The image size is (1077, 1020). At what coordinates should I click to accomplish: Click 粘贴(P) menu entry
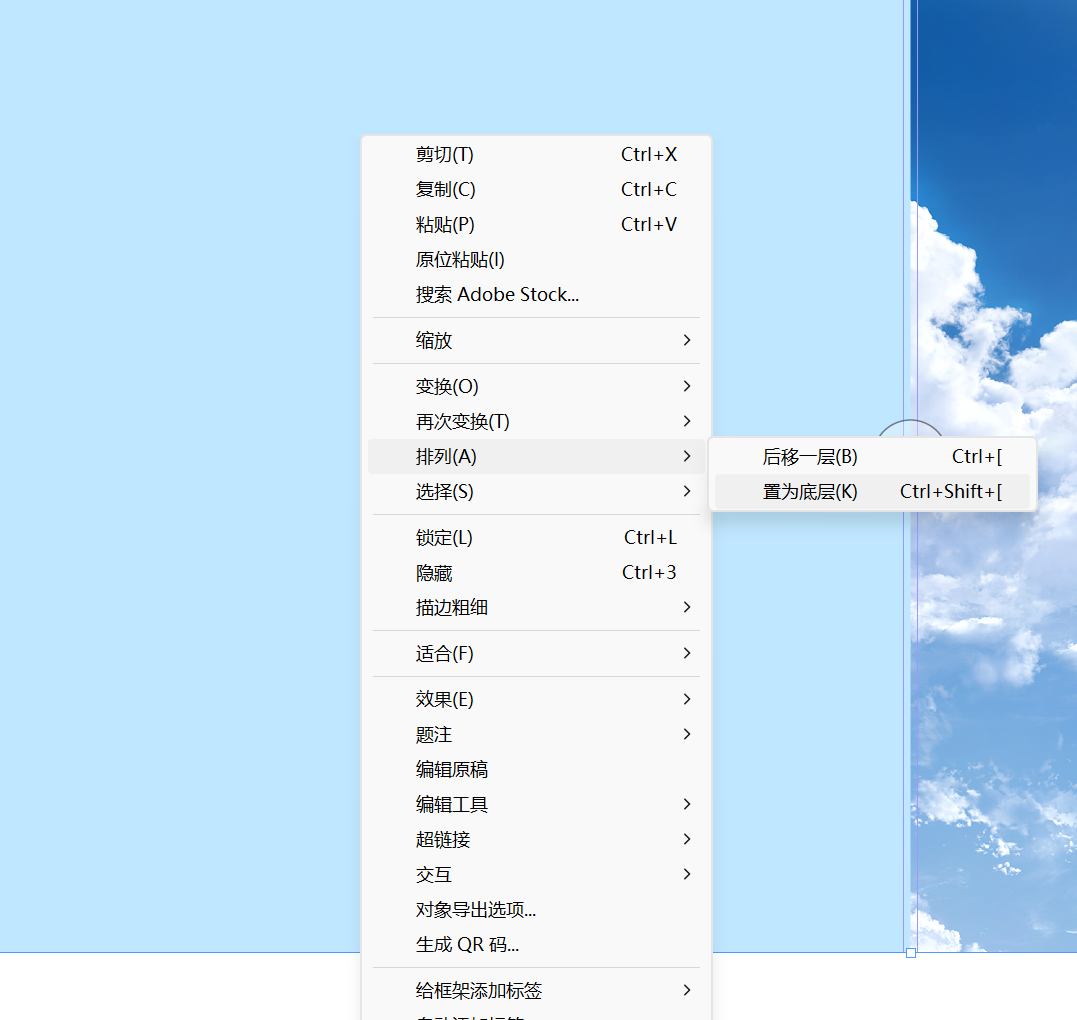(x=445, y=225)
